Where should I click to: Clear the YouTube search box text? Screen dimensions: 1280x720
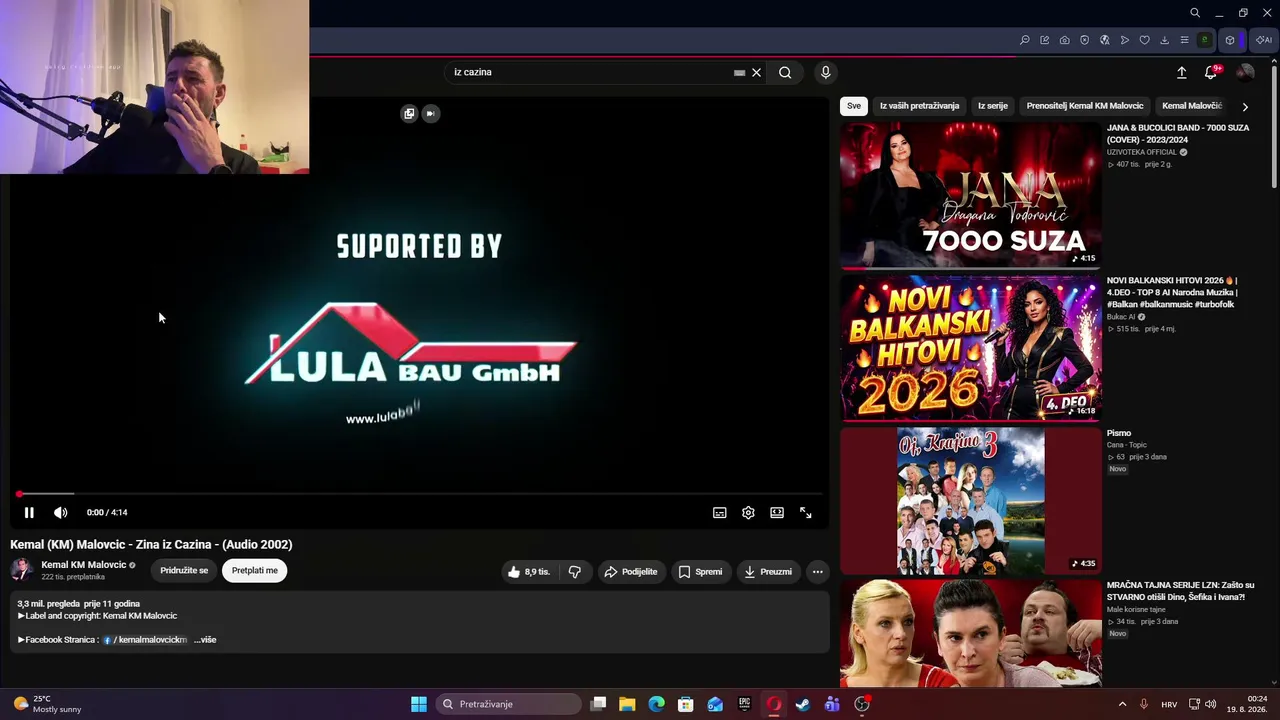pyautogui.click(x=757, y=72)
